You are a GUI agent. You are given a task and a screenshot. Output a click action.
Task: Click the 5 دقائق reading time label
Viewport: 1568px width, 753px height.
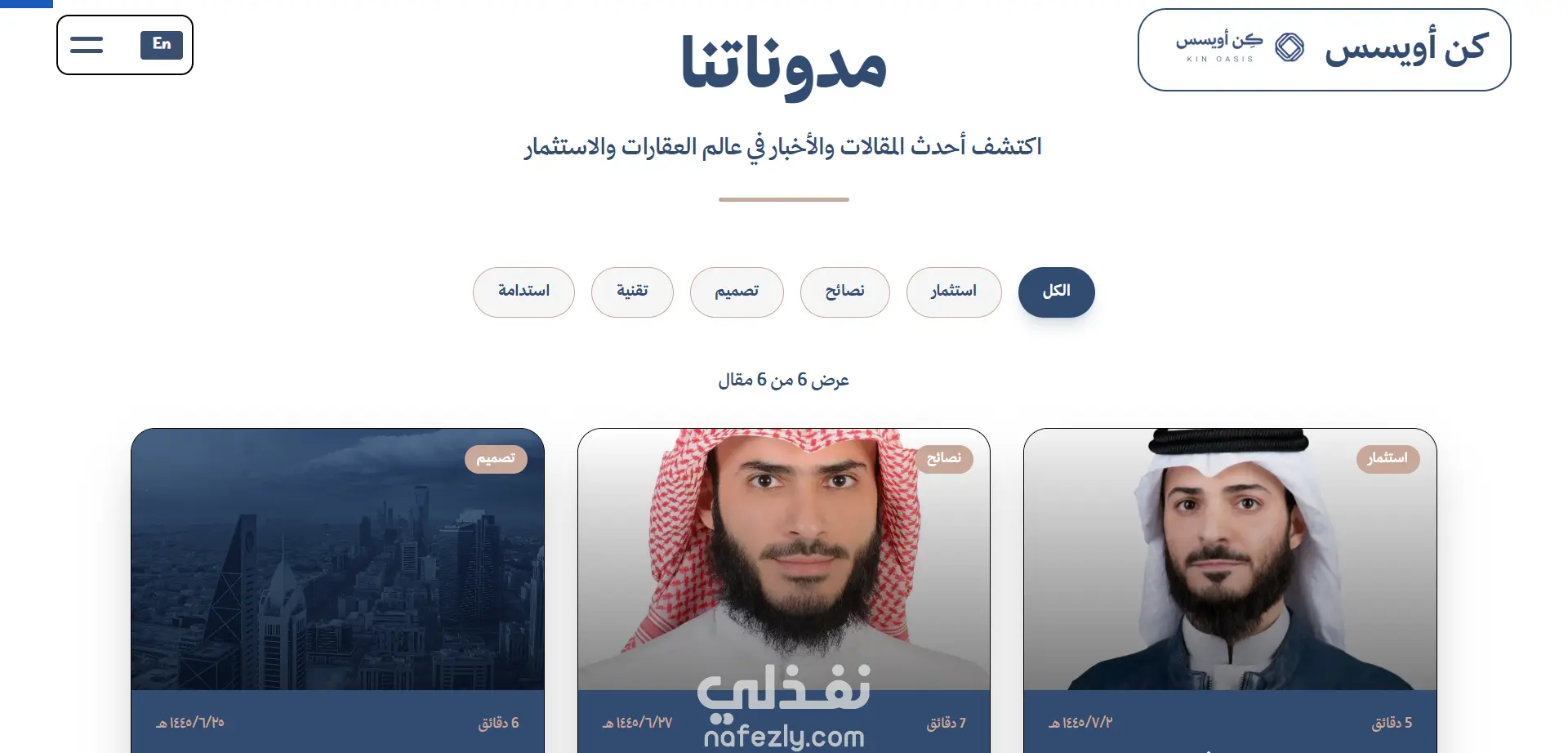pyautogui.click(x=1392, y=723)
